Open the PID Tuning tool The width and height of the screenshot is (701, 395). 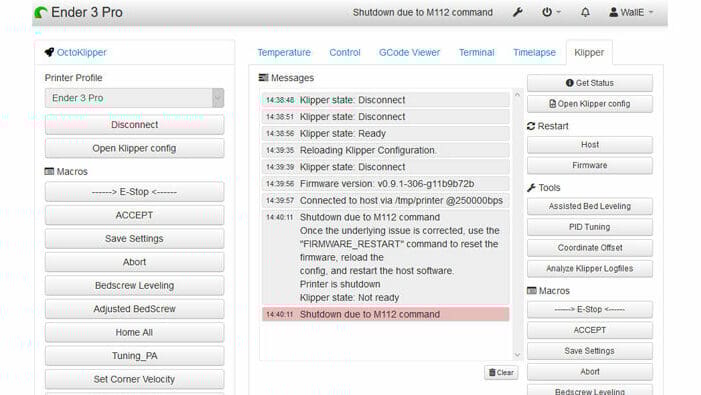tap(590, 227)
